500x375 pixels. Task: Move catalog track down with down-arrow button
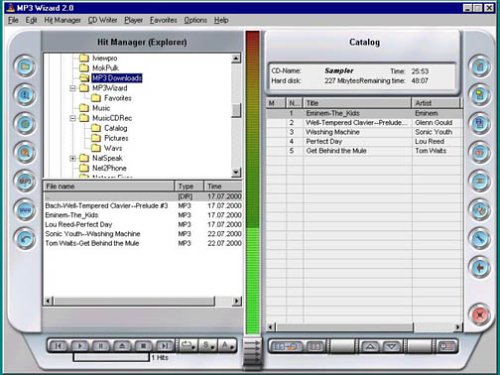click(392, 347)
